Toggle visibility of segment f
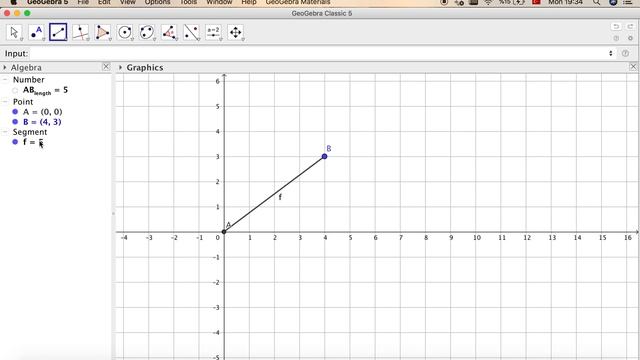The image size is (640, 360). 15,142
